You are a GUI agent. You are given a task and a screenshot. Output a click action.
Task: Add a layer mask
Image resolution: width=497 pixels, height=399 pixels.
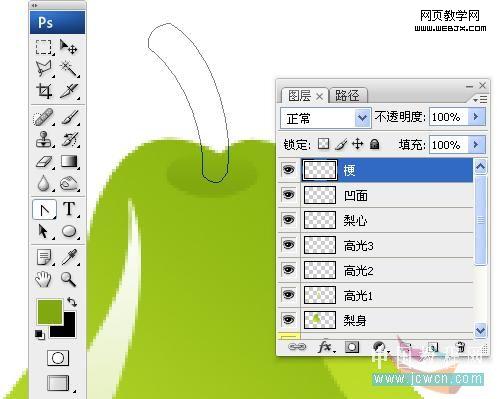point(352,347)
